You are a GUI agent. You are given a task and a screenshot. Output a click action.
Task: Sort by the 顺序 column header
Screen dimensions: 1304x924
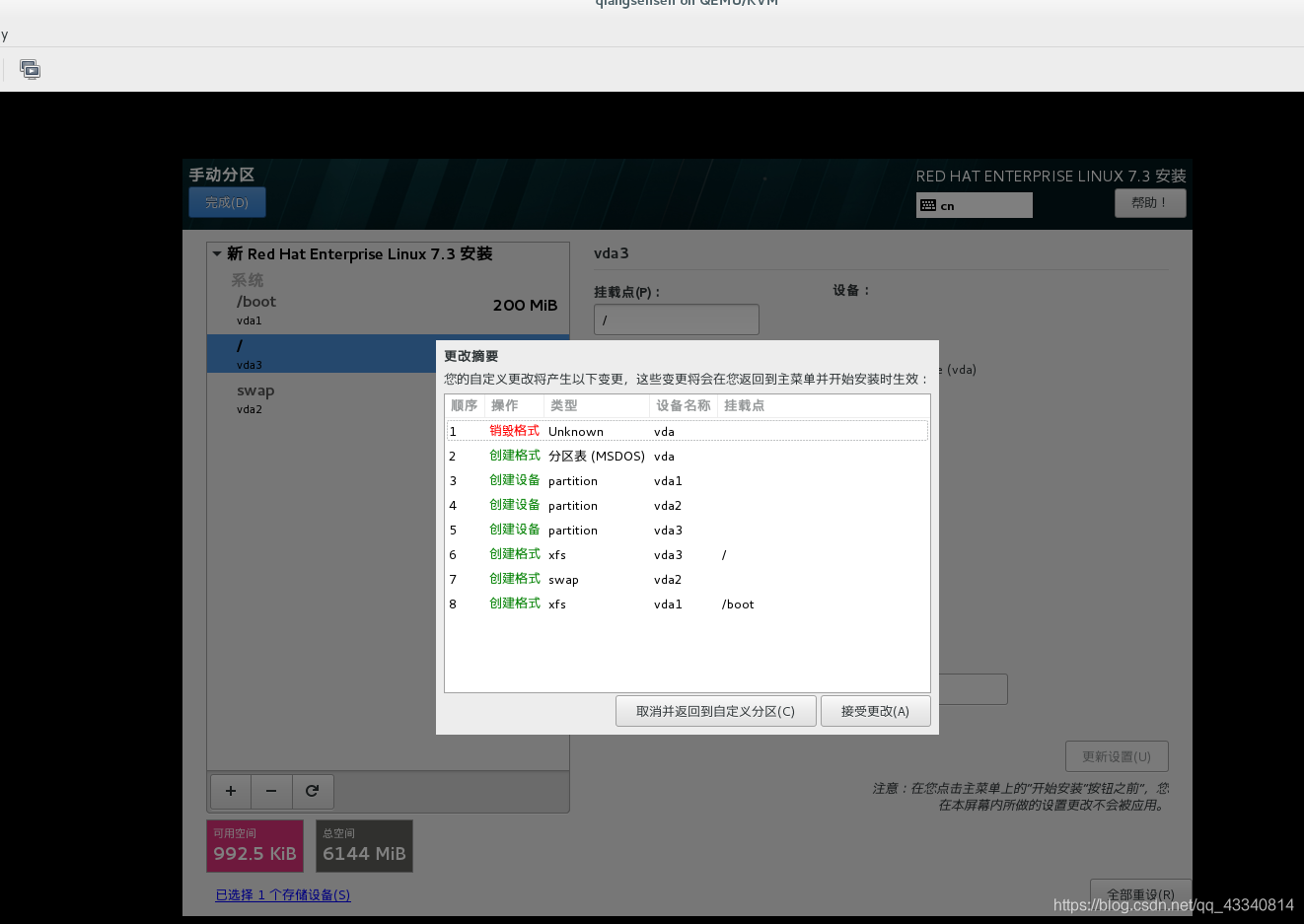[x=465, y=405]
